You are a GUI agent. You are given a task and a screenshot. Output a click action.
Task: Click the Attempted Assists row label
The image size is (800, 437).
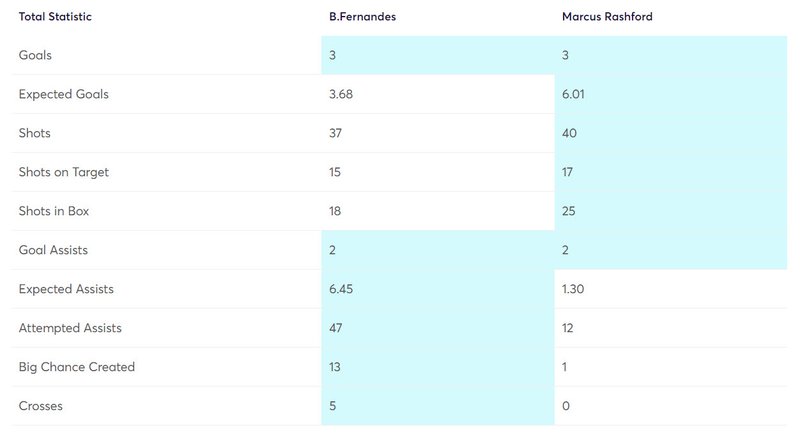tap(70, 328)
